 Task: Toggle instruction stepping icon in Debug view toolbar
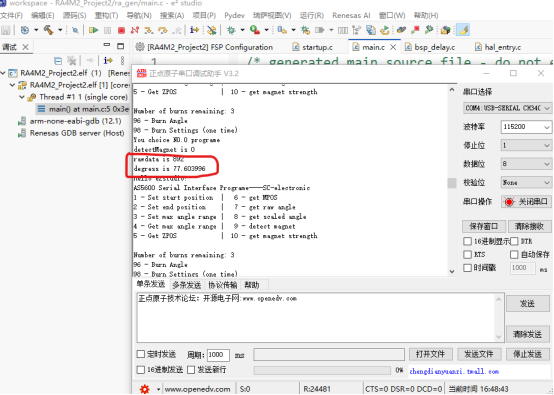(108, 61)
